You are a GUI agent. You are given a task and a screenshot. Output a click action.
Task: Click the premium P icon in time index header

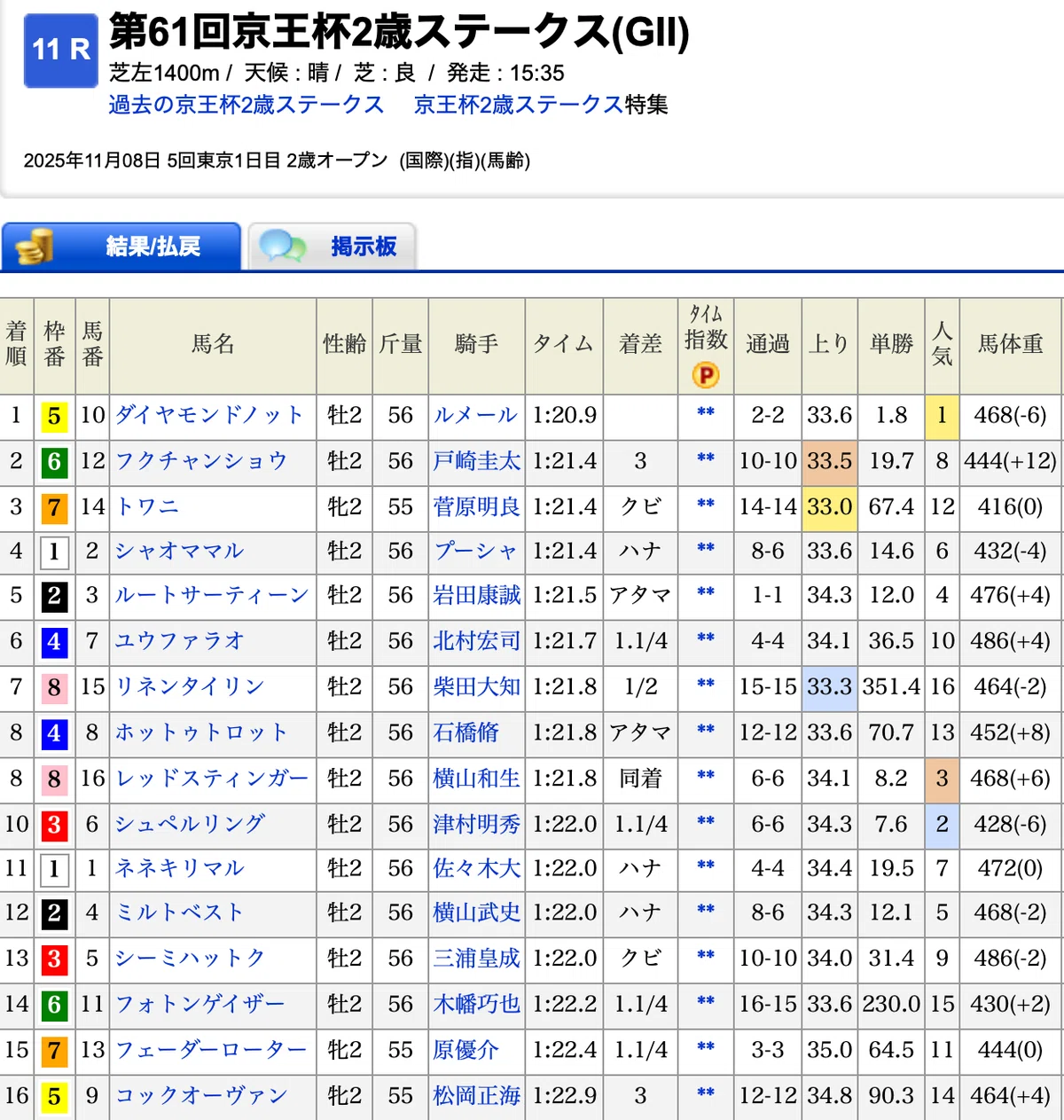click(705, 375)
